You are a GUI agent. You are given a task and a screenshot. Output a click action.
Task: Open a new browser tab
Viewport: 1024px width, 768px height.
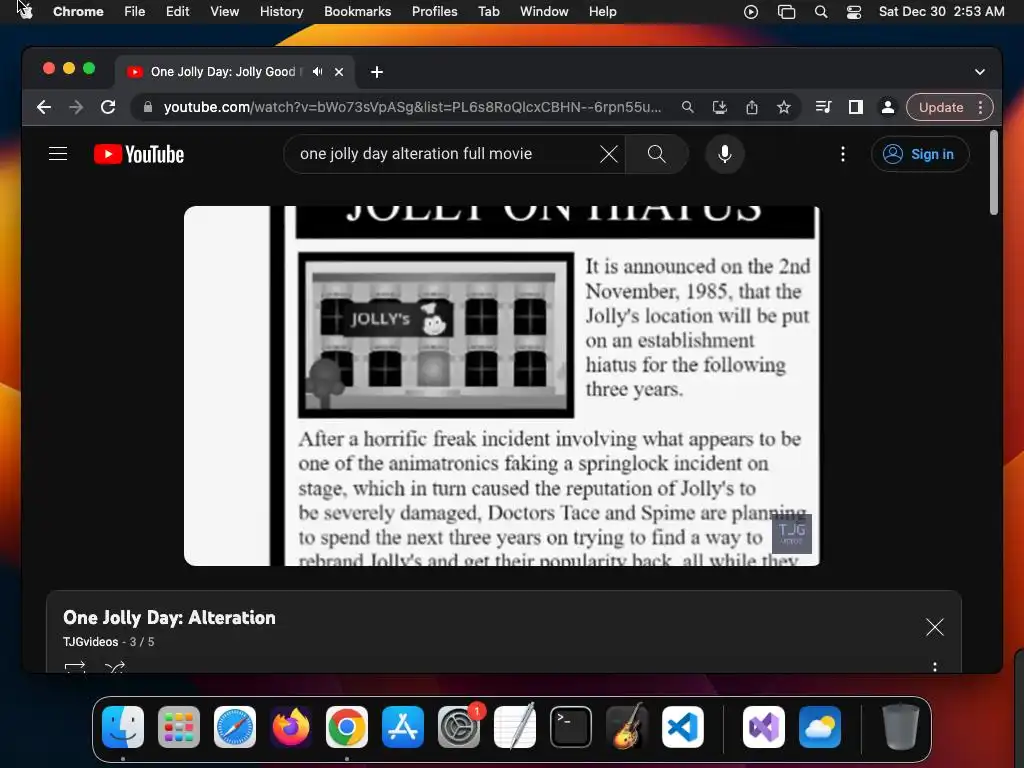pyautogui.click(x=377, y=72)
